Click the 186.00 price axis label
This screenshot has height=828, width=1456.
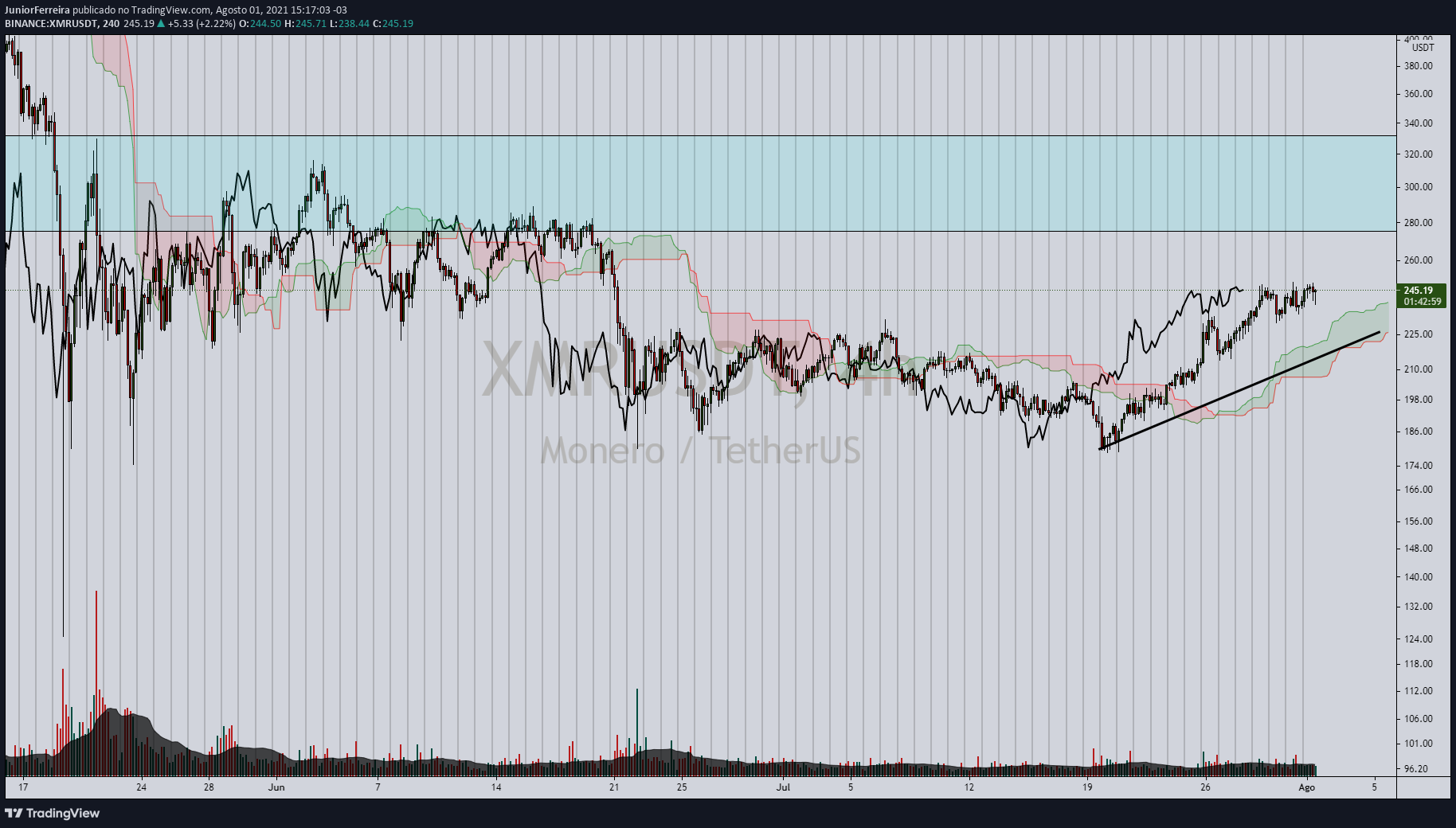click(1419, 432)
